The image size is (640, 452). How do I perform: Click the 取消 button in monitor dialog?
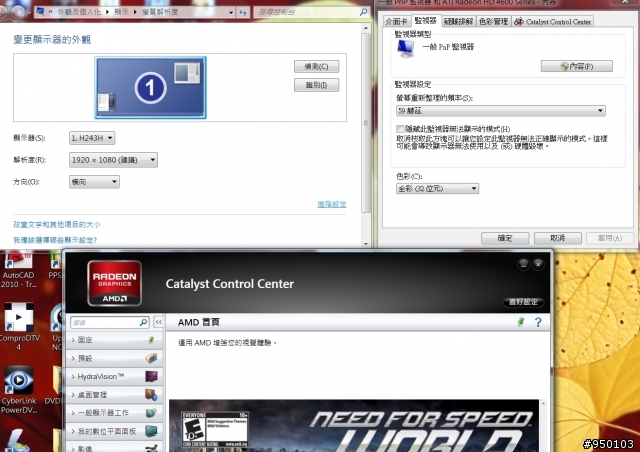point(558,238)
